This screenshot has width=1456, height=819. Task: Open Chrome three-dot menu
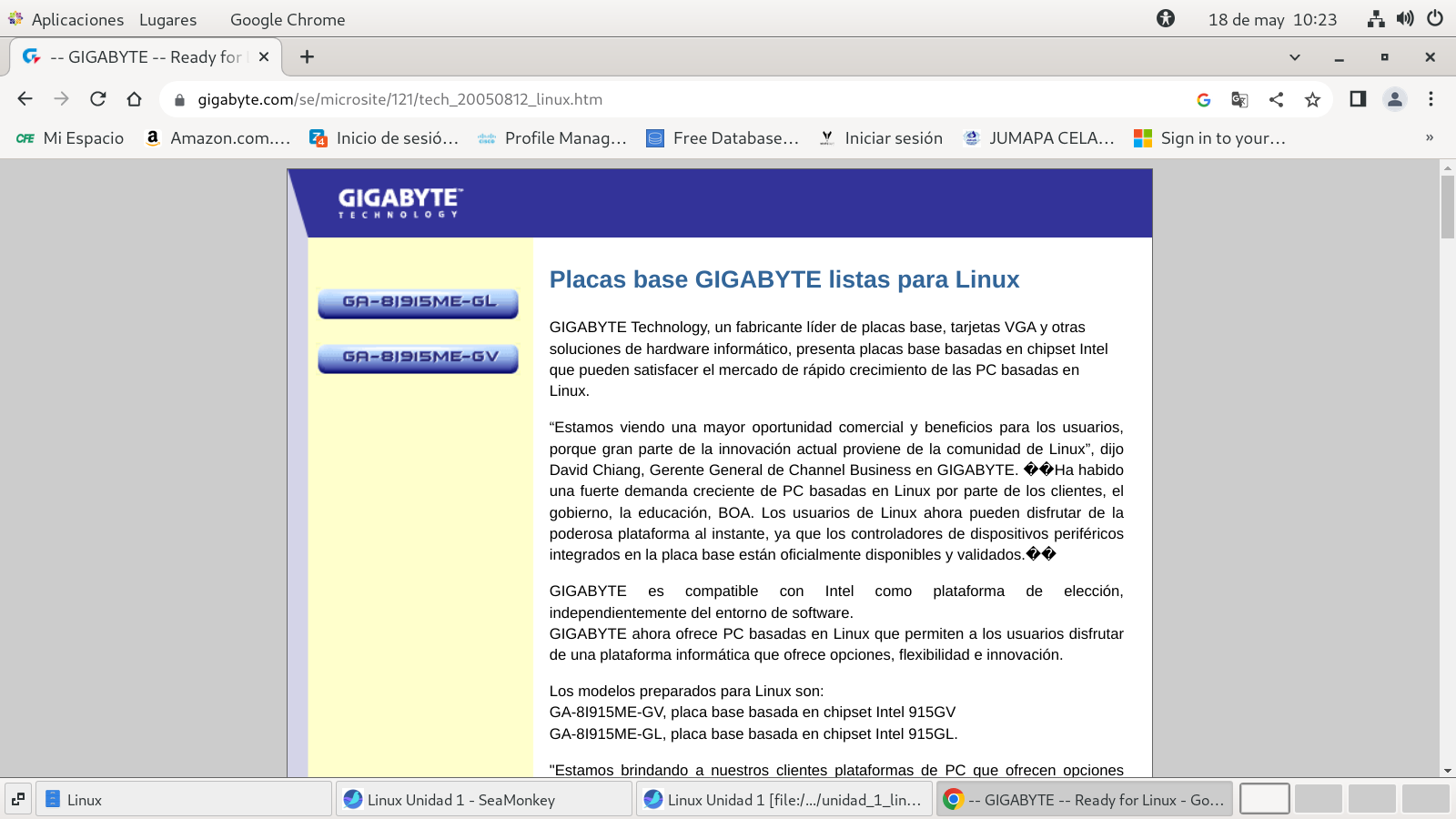pyautogui.click(x=1431, y=99)
